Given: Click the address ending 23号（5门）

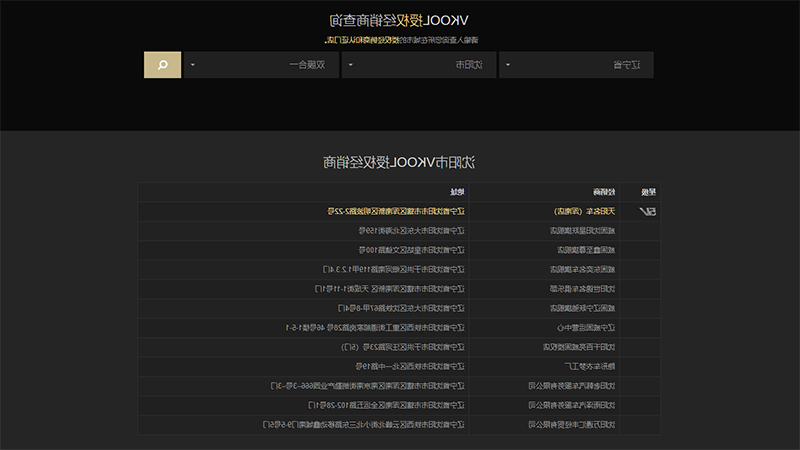Looking at the screenshot, I should (403, 347).
